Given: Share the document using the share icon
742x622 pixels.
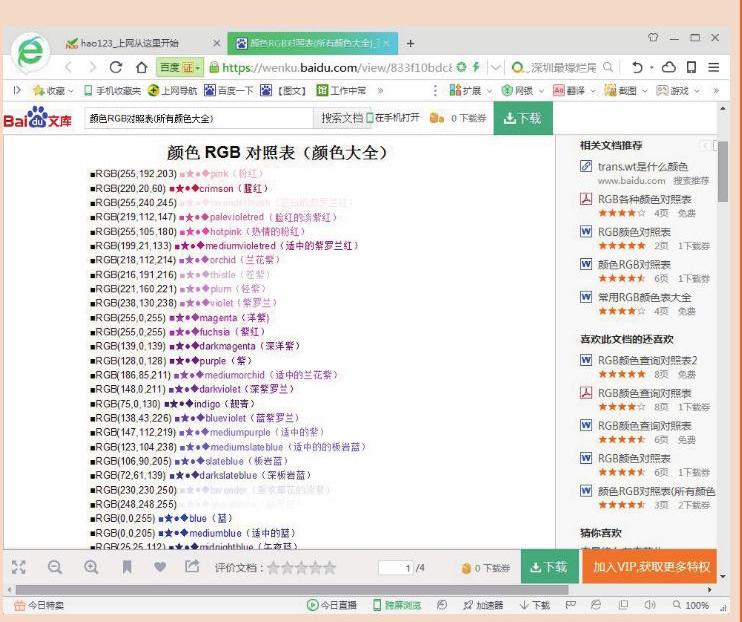Looking at the screenshot, I should (x=192, y=566).
